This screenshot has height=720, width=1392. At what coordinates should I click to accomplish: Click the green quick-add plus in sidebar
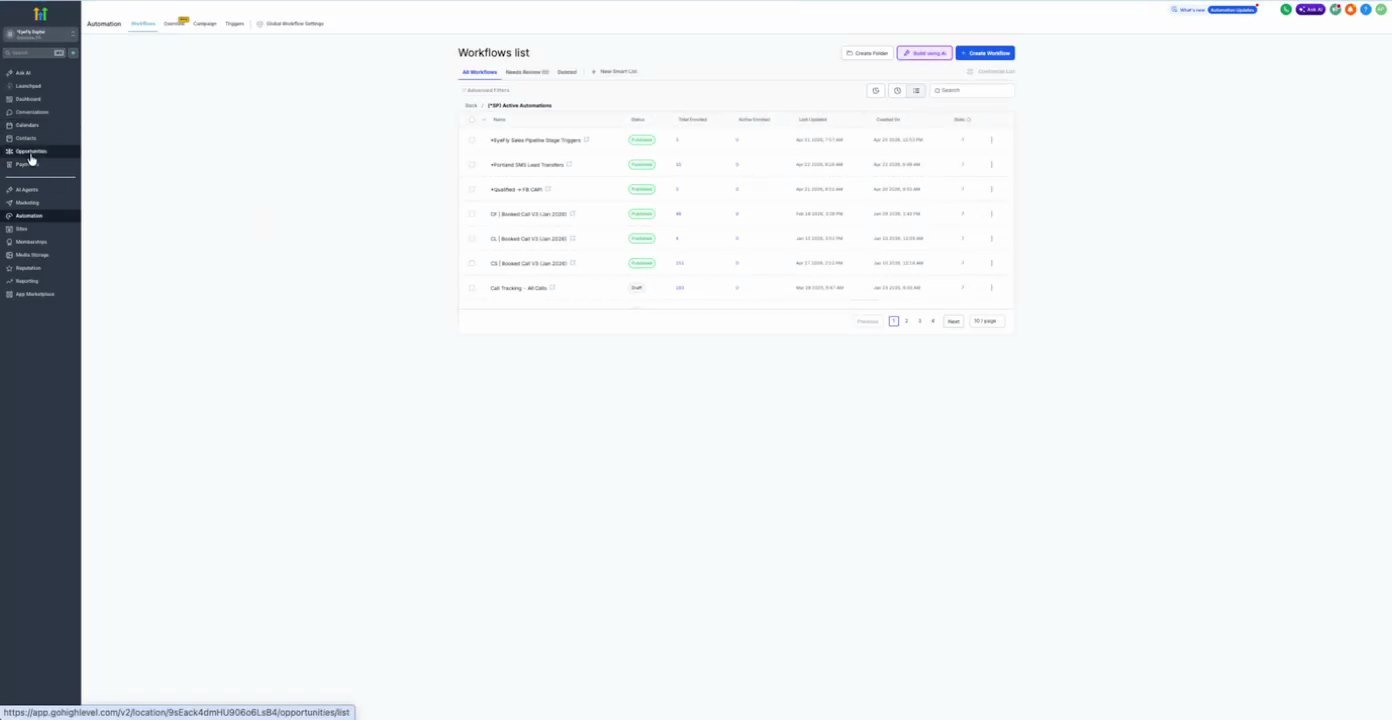pyautogui.click(x=73, y=53)
